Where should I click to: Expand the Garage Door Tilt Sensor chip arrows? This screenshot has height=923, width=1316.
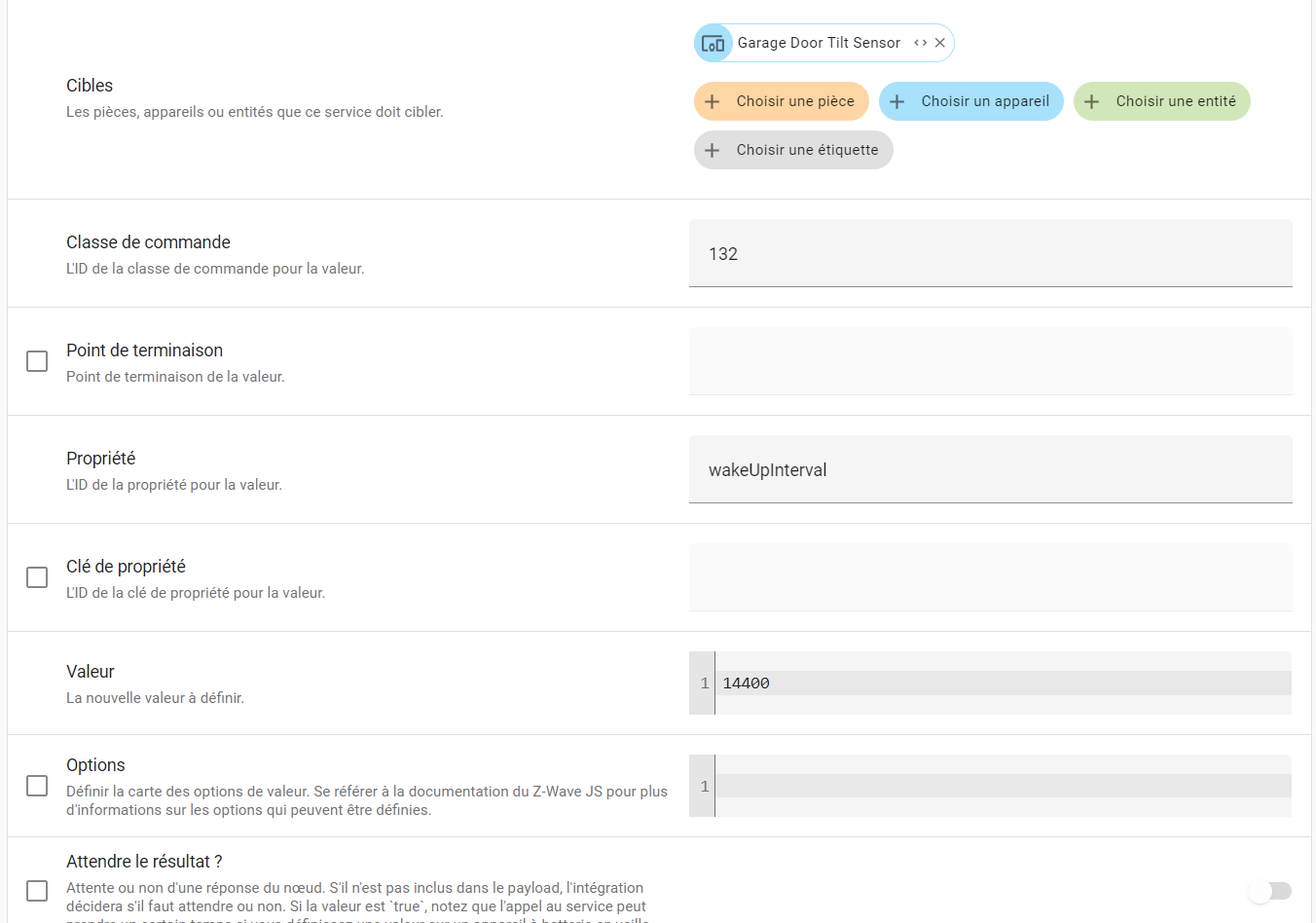920,43
